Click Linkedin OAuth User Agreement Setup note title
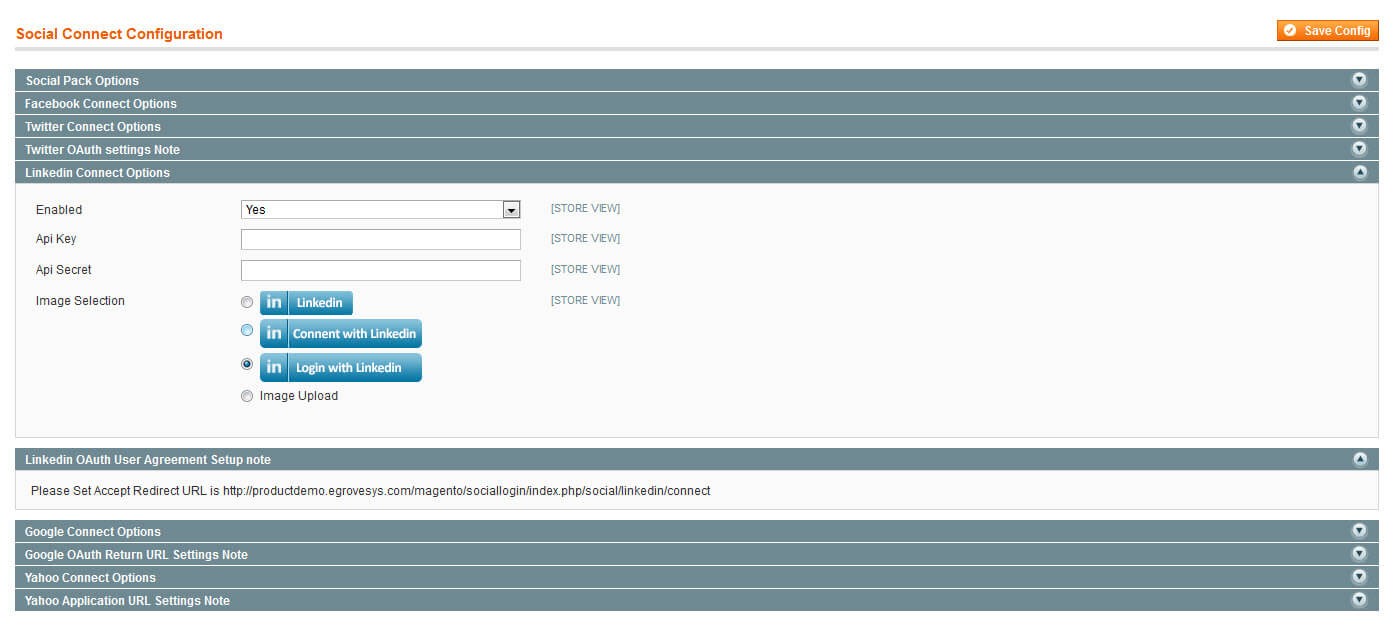1394x643 pixels. [x=148, y=460]
